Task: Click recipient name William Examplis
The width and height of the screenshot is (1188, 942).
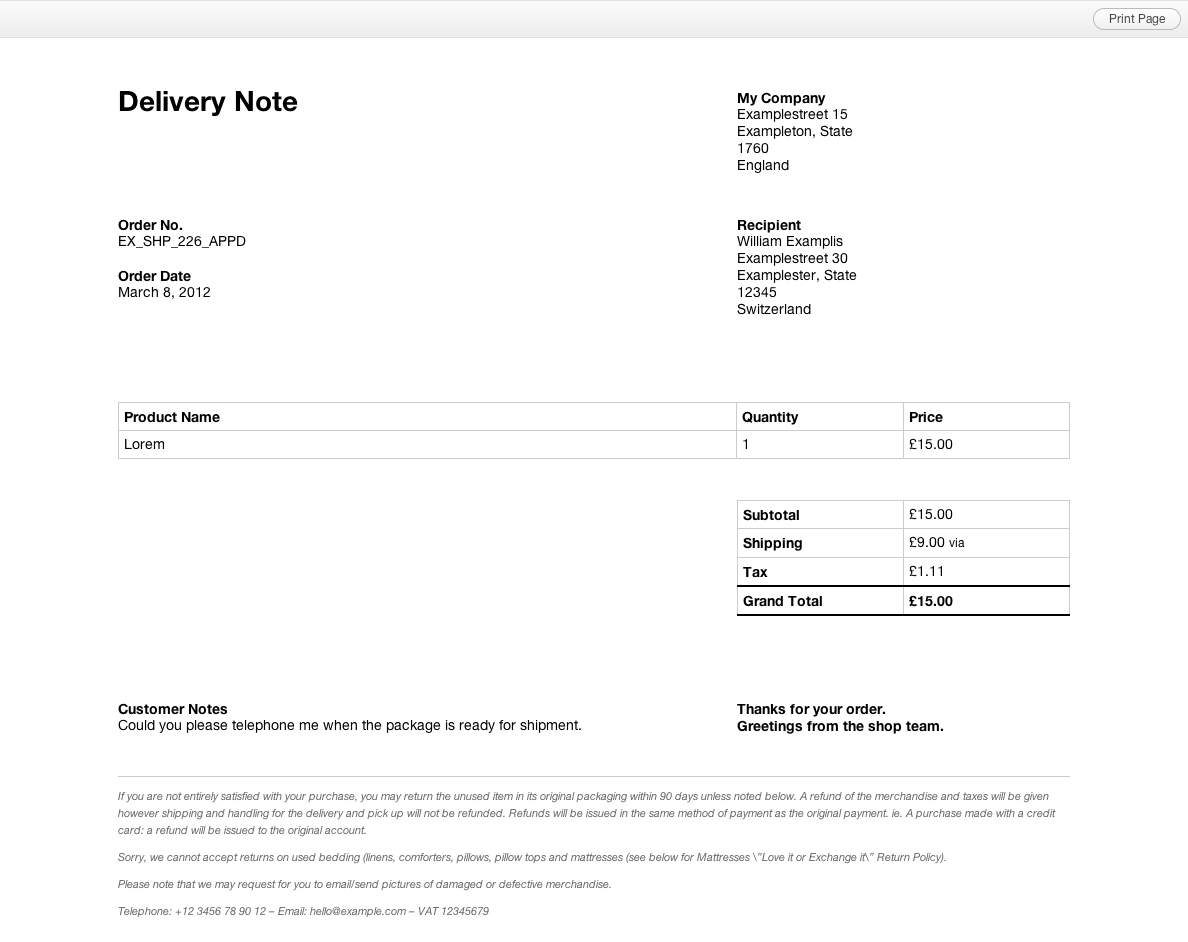Action: 790,241
